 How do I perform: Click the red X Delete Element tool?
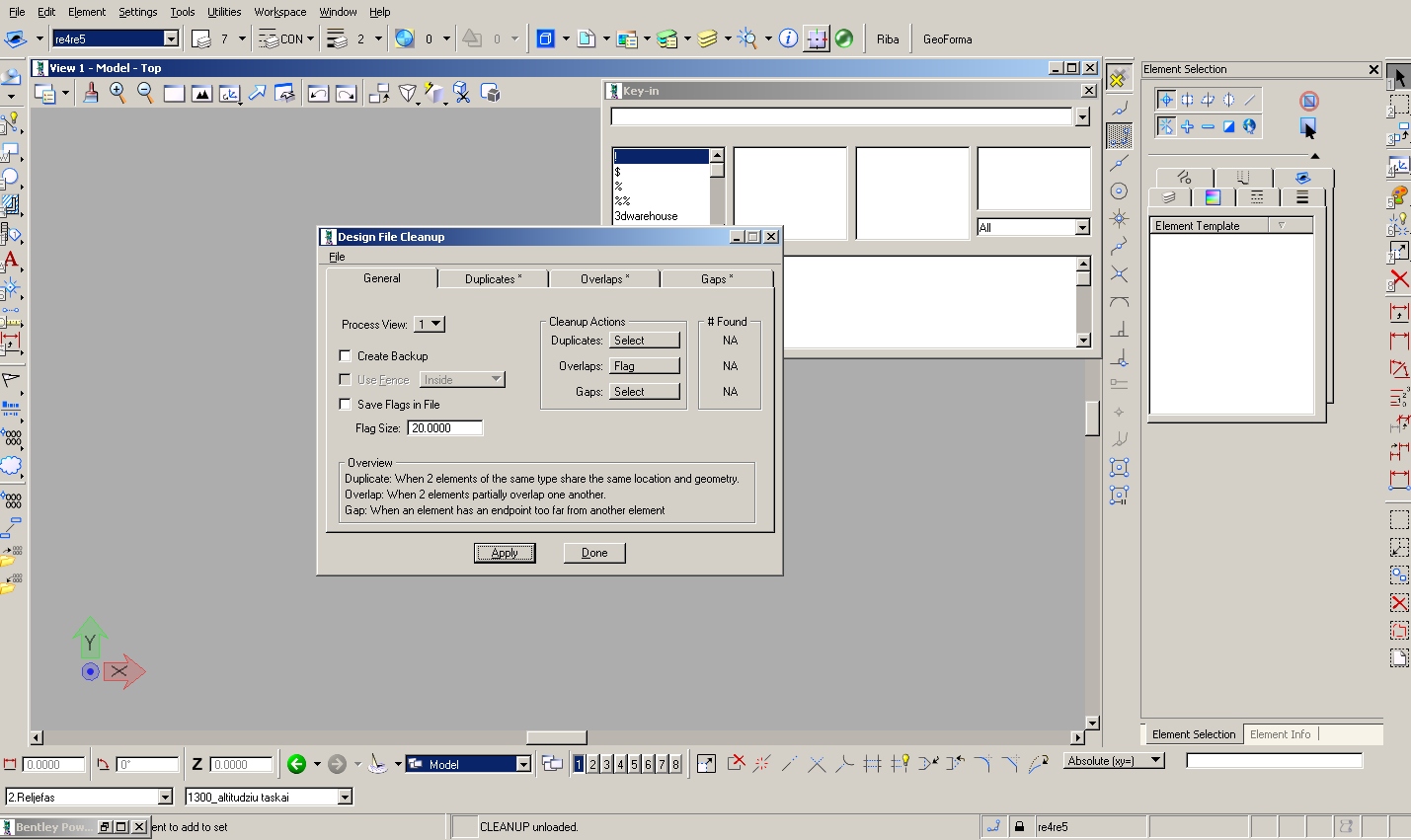(x=1399, y=279)
